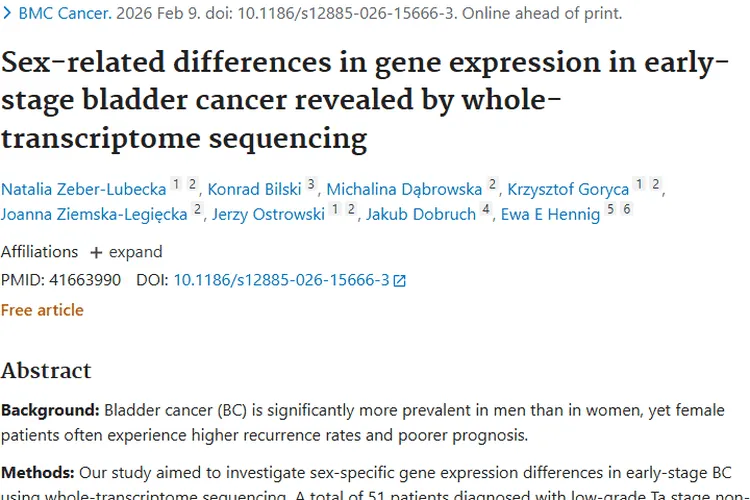This screenshot has height=500, width=750.
Task: Click the external link icon after DOI
Action: click(x=400, y=281)
